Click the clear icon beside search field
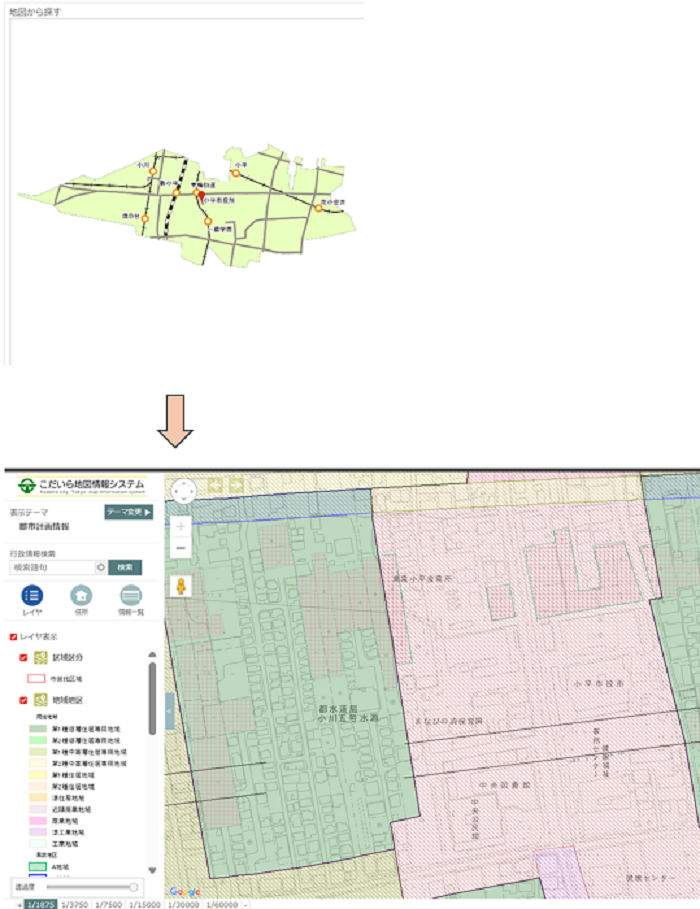This screenshot has height=909, width=700. point(100,567)
